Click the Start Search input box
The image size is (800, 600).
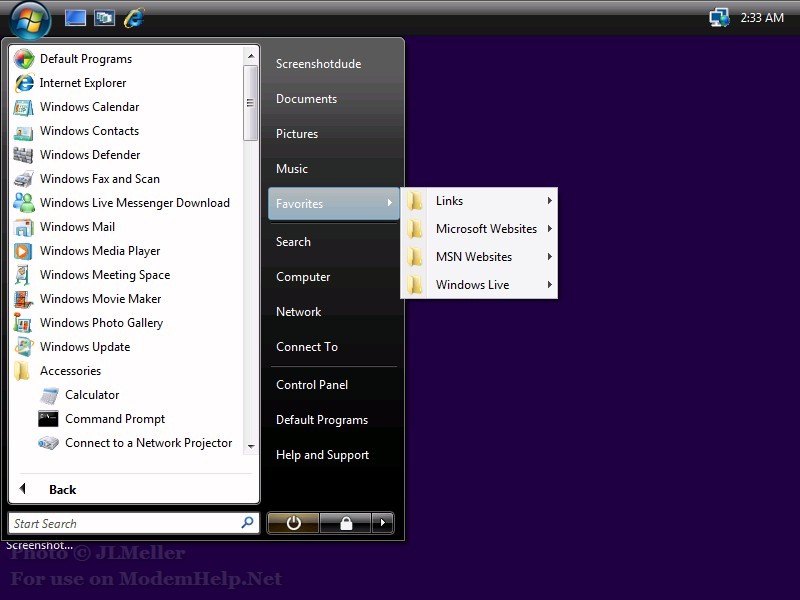point(125,523)
